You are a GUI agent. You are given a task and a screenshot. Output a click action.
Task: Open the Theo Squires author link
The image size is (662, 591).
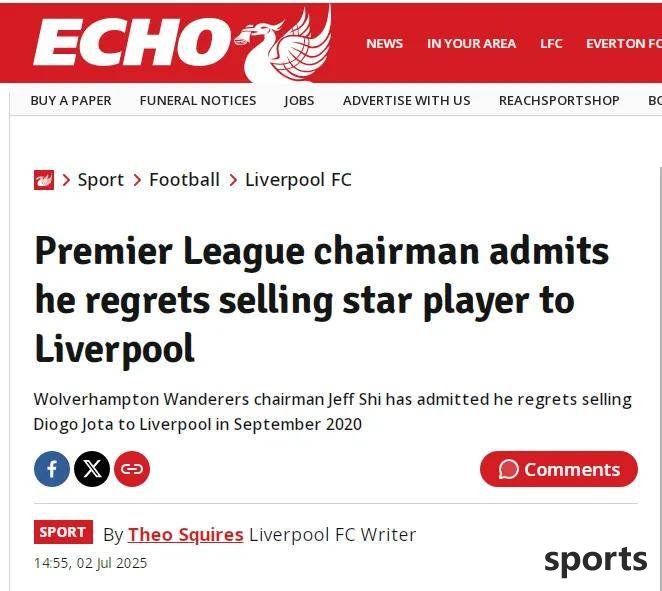tap(186, 534)
